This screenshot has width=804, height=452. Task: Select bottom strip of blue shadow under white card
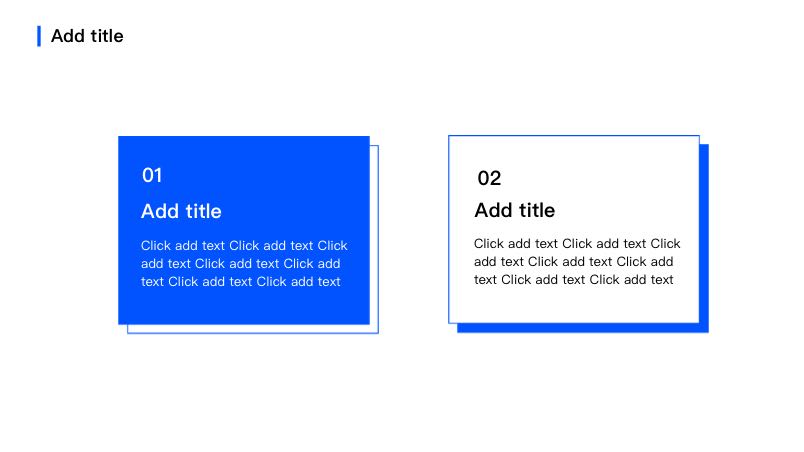click(x=580, y=328)
